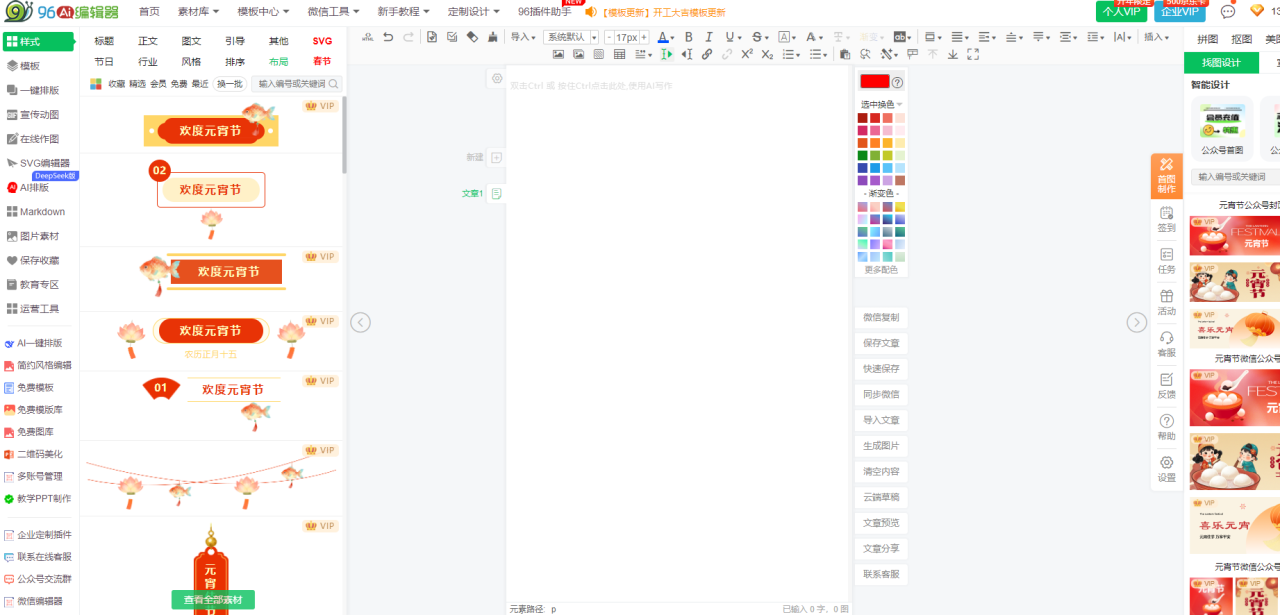Open 设置 gear in the right sidebar
Screen dimensions: 1280x615
pyautogui.click(x=1166, y=469)
